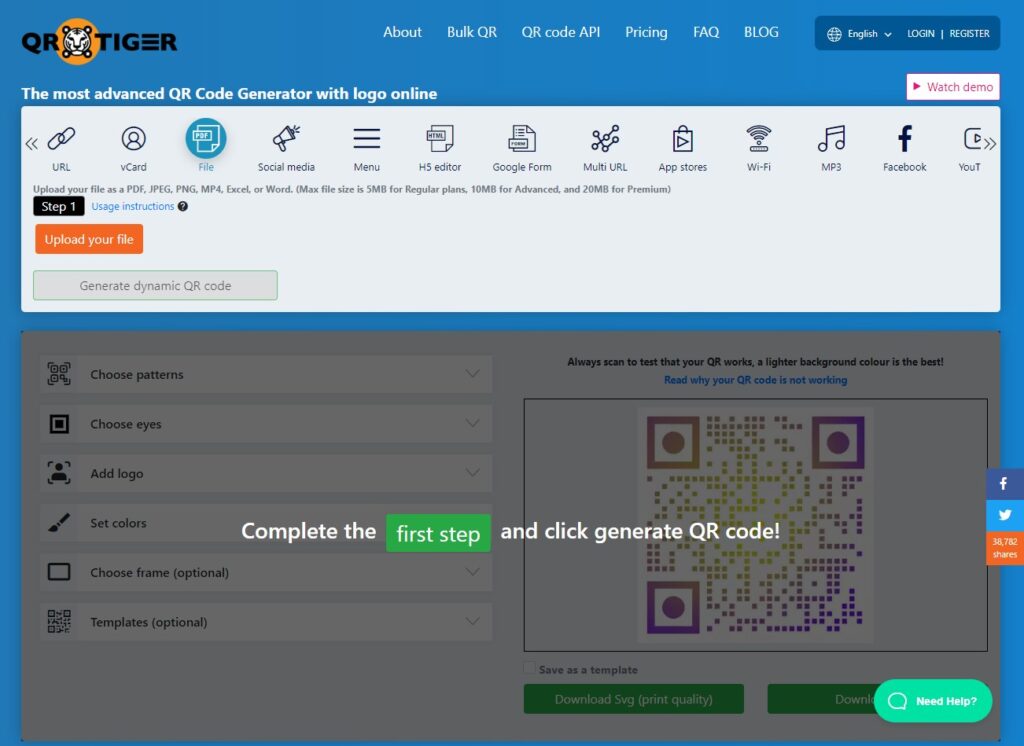Select the Wi-Fi QR type icon
The height and width of the screenshot is (746, 1024).
[x=759, y=138]
